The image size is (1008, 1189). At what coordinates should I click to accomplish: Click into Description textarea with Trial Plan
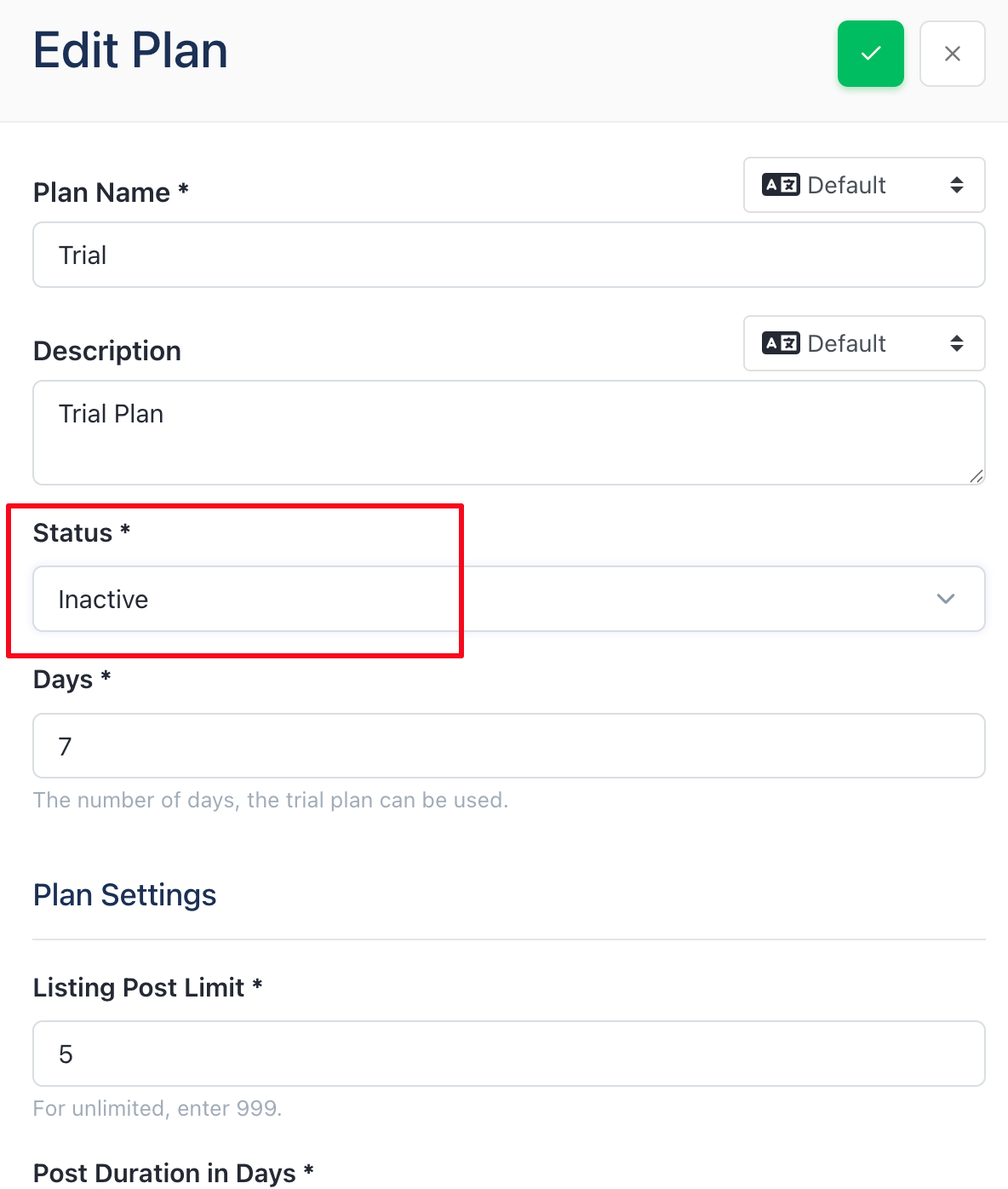pos(509,433)
